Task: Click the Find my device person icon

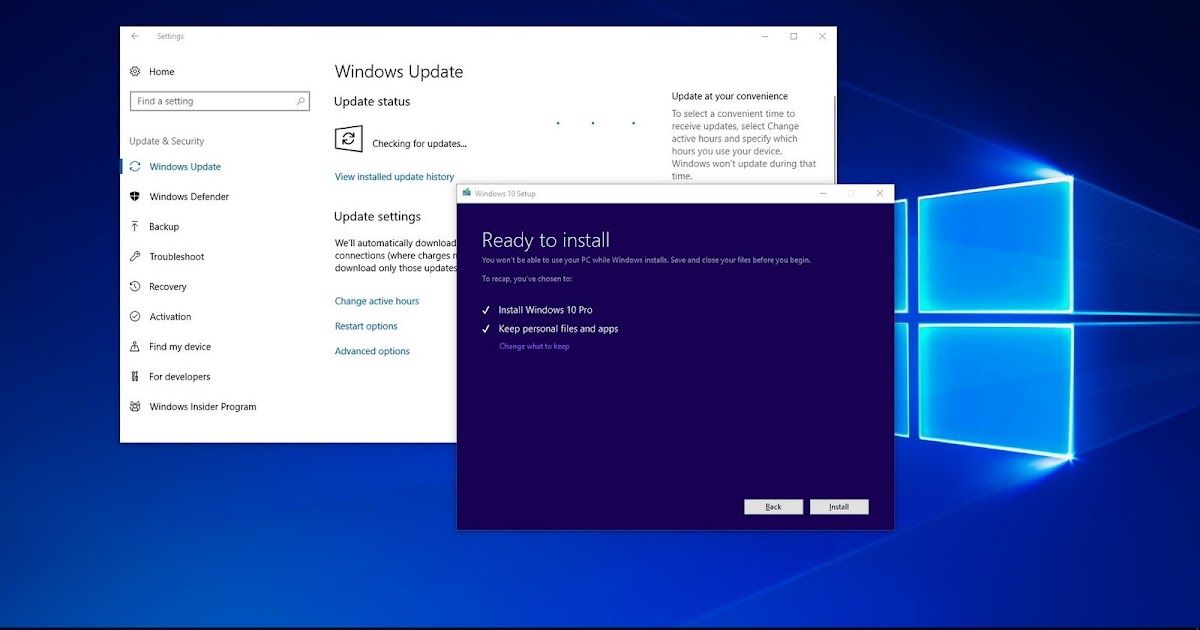Action: click(135, 347)
